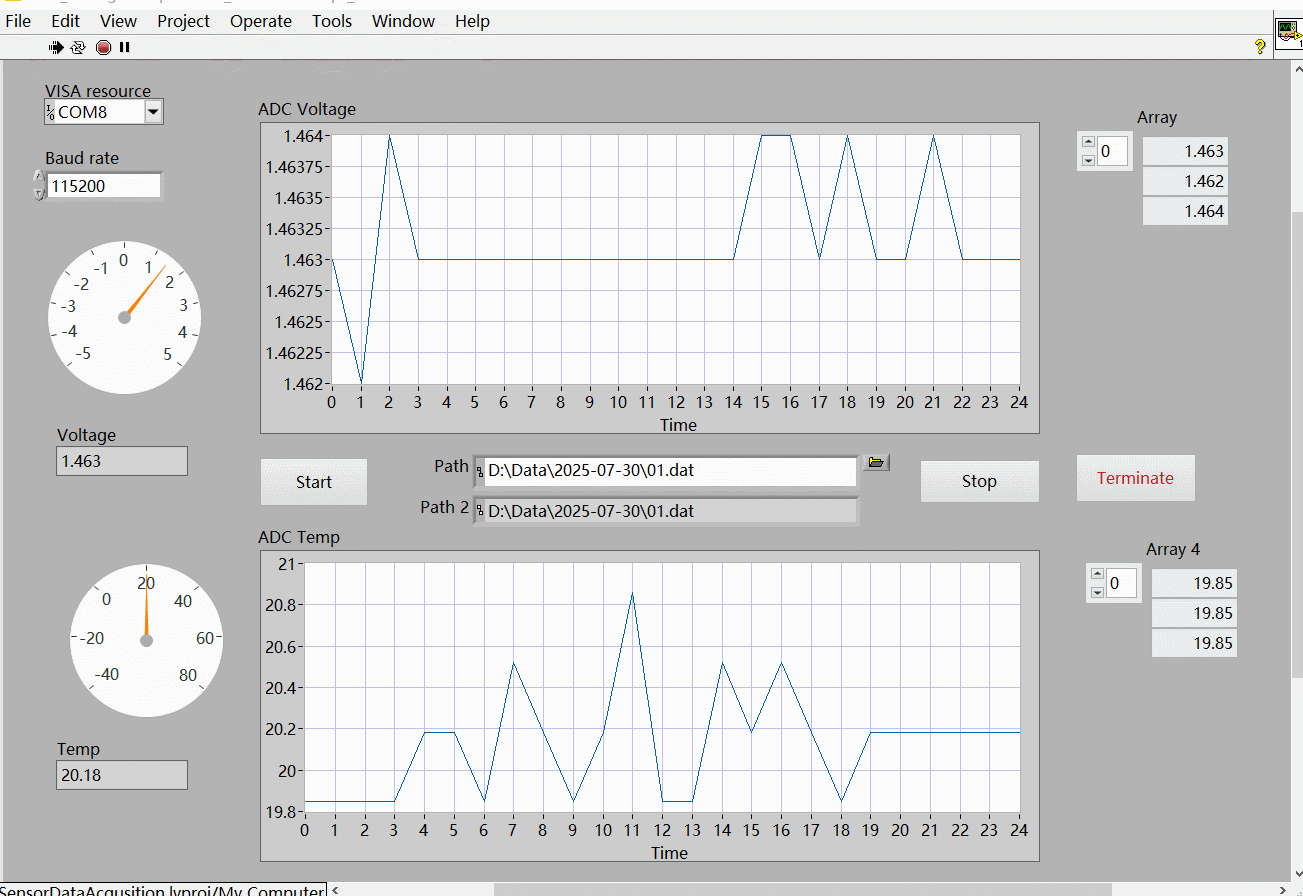Increase Baud rate with the up arrow

pos(39,178)
